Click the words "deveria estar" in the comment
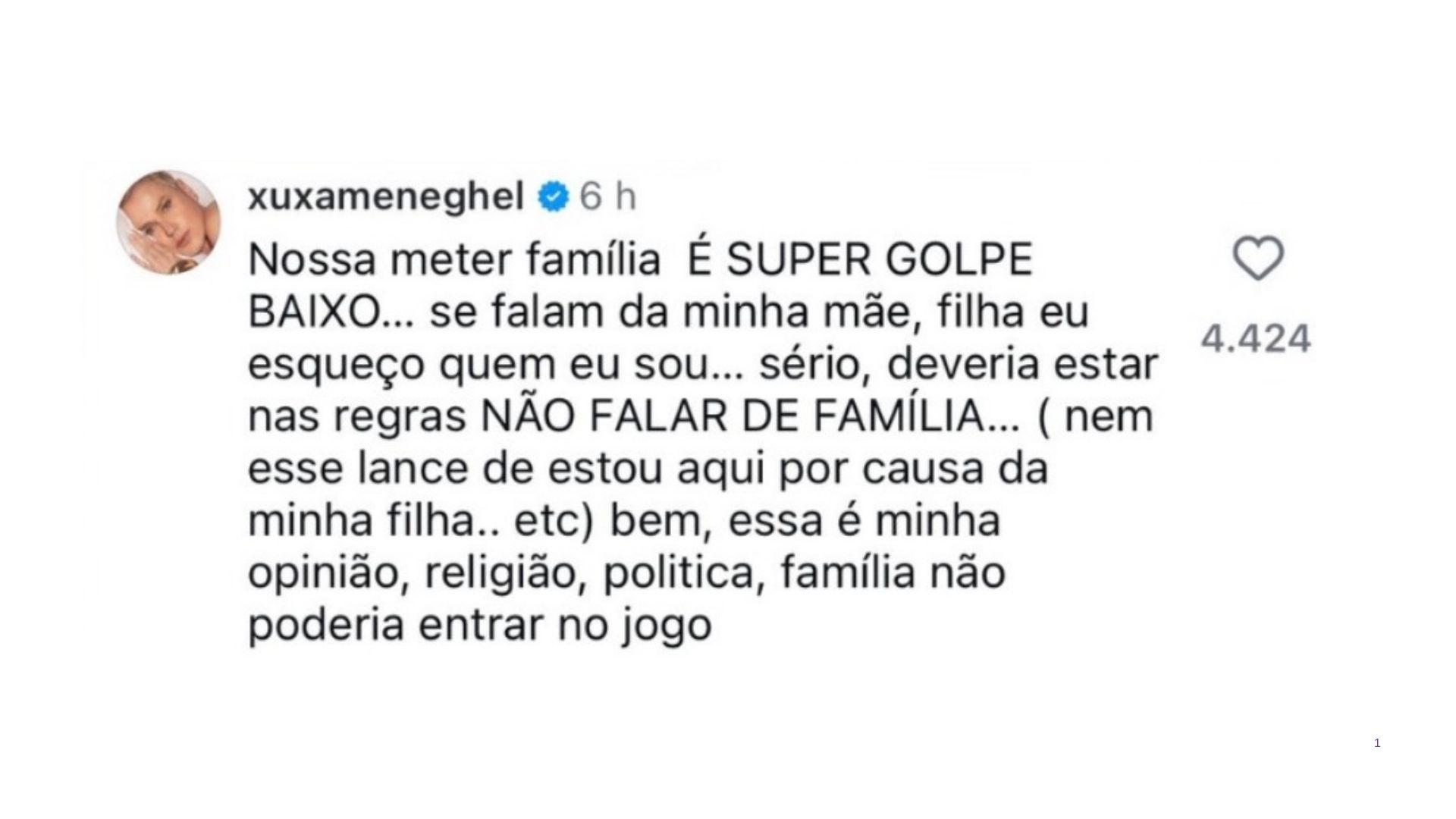The image size is (1456, 819). [x=1021, y=365]
